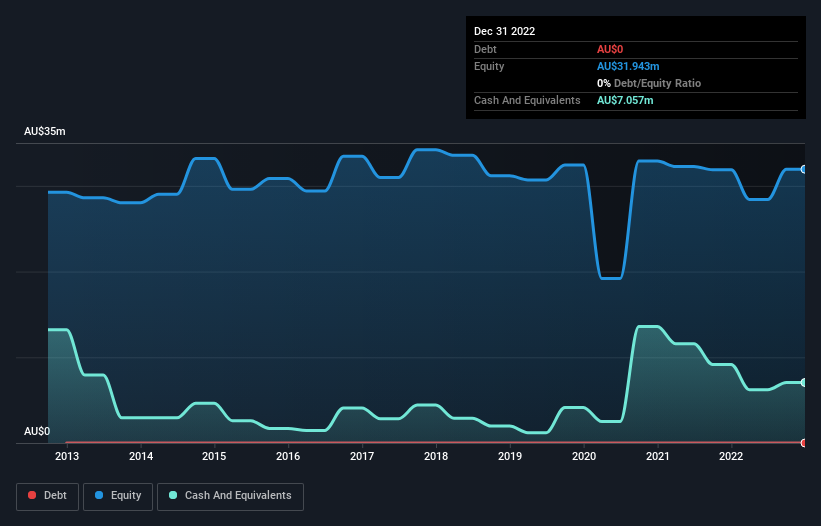
Task: Click the 0% Debt/Equity Ratio text
Action: pyautogui.click(x=649, y=83)
